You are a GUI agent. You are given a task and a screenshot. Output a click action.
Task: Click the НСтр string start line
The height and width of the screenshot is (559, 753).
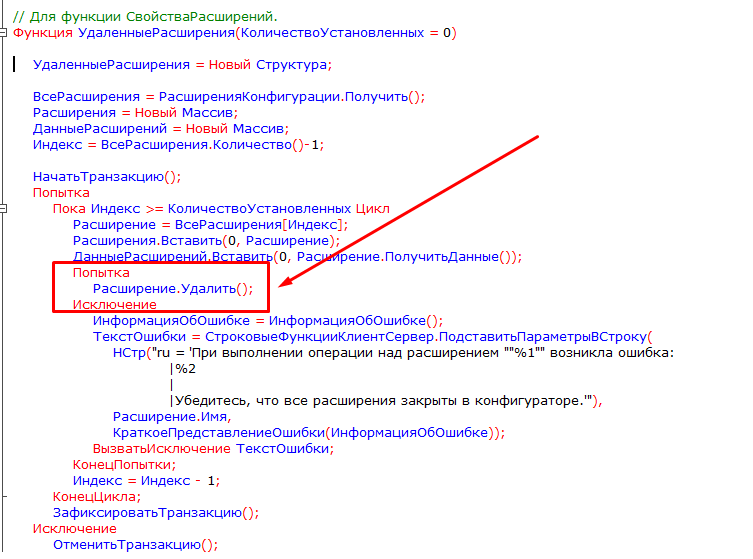[393, 353]
